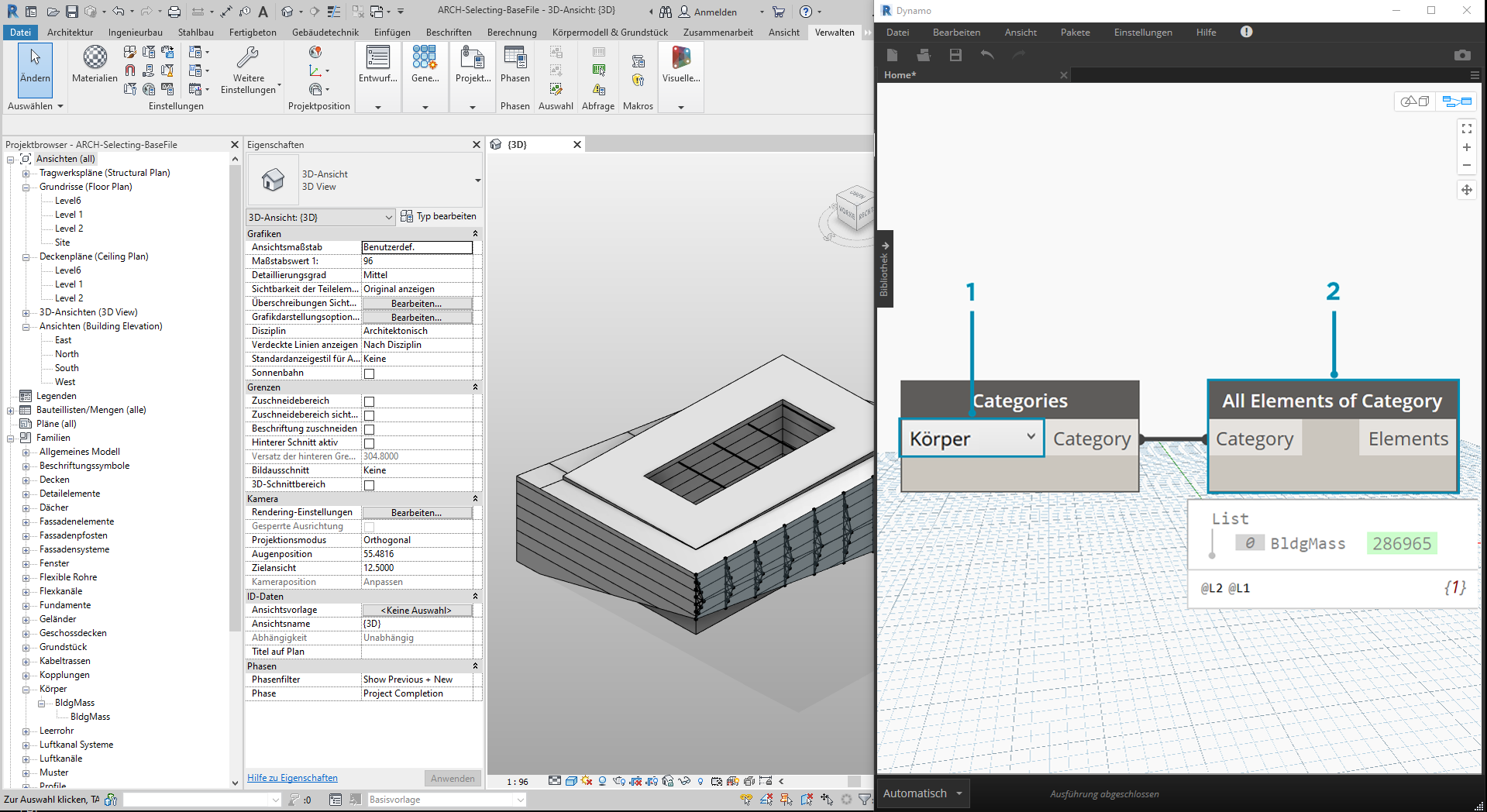The width and height of the screenshot is (1487, 812).
Task: Open the 3D-Ansicht: {3D} instance dropdown
Action: pos(320,218)
